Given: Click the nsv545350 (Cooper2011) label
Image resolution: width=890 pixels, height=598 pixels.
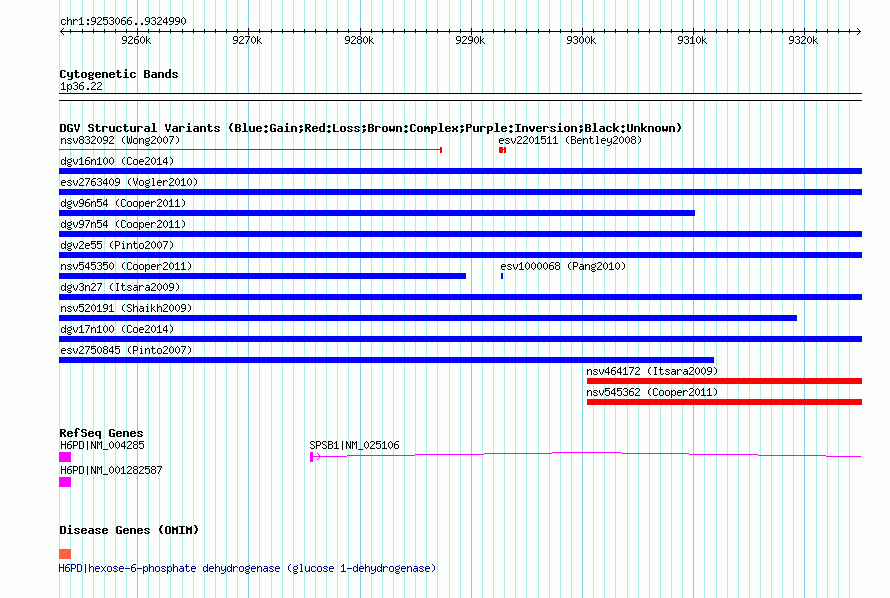Looking at the screenshot, I should click(x=126, y=266).
